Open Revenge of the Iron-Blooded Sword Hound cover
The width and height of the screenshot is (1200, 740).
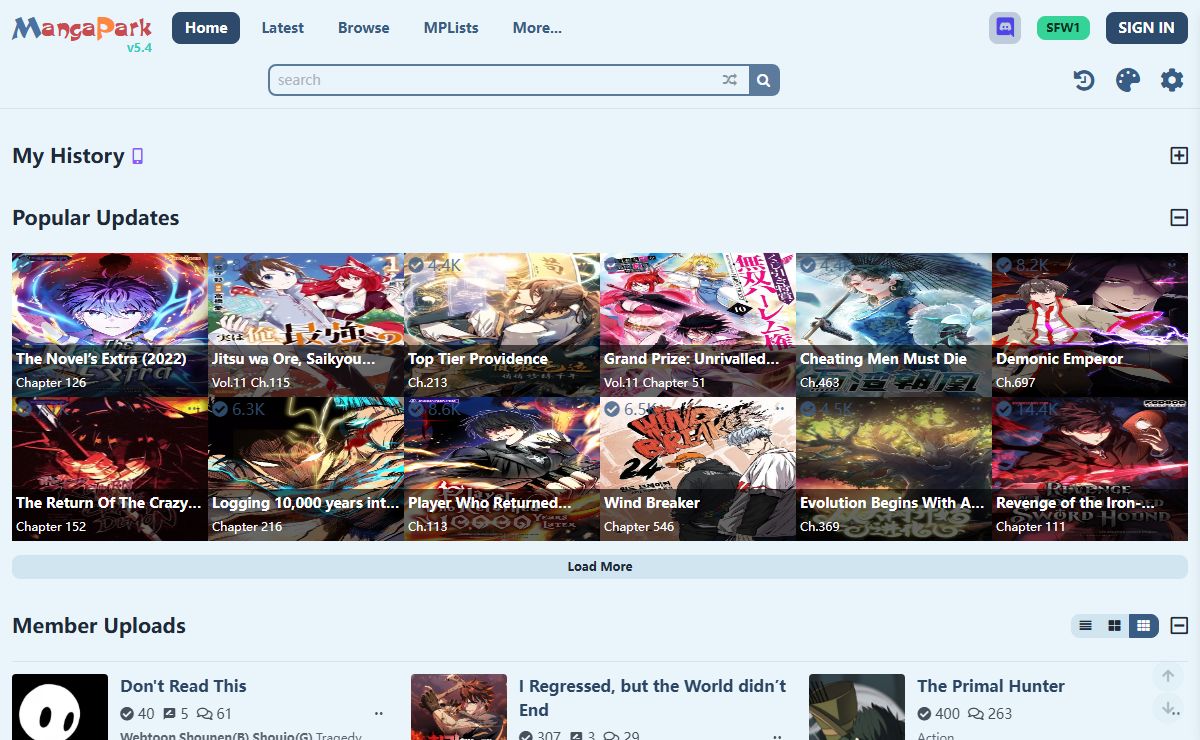click(1090, 469)
